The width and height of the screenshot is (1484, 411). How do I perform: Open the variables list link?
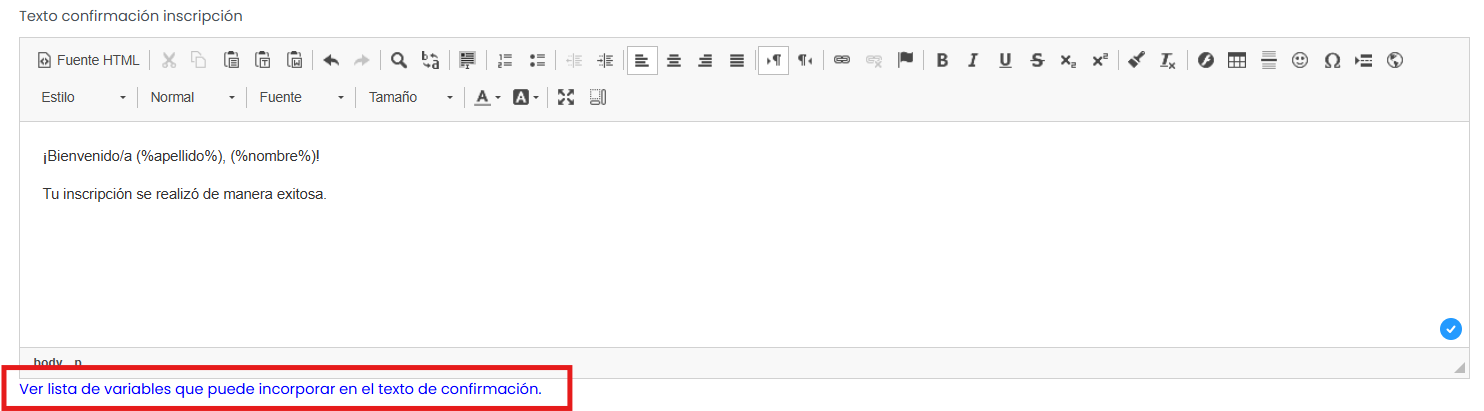click(280, 389)
